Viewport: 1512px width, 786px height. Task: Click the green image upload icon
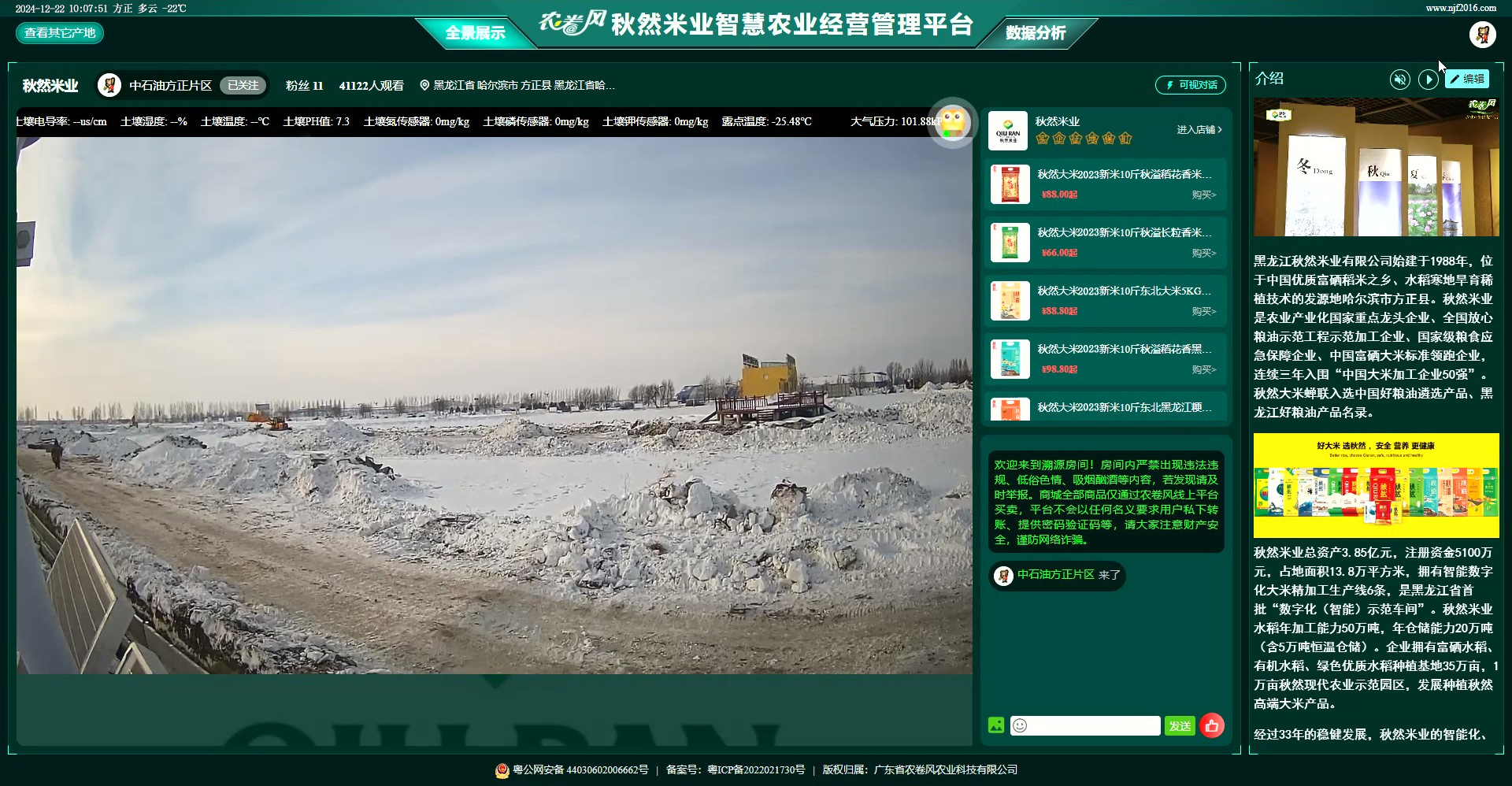996,725
